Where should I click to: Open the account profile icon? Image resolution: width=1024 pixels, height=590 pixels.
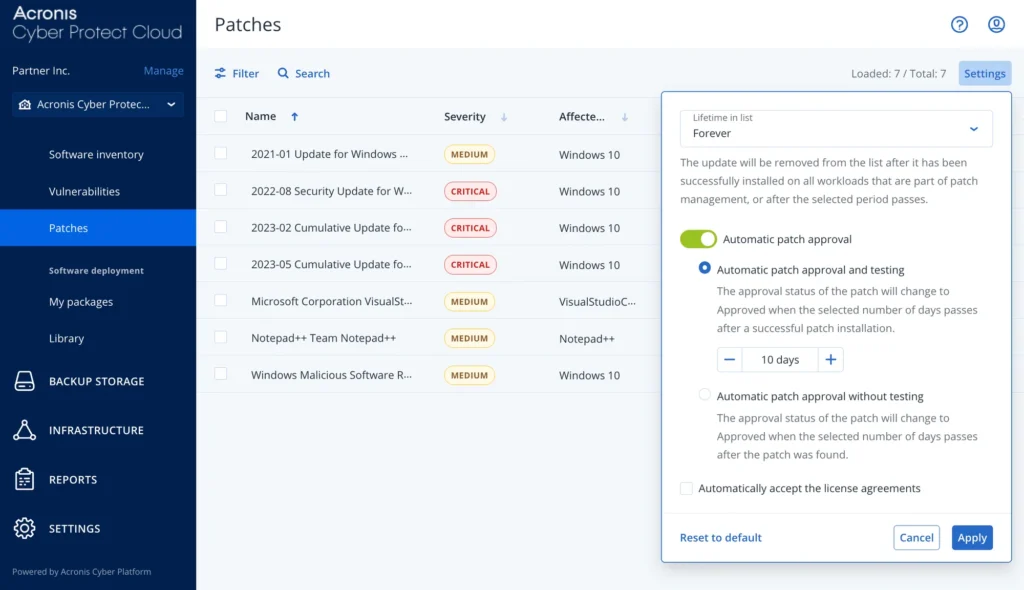click(x=996, y=24)
